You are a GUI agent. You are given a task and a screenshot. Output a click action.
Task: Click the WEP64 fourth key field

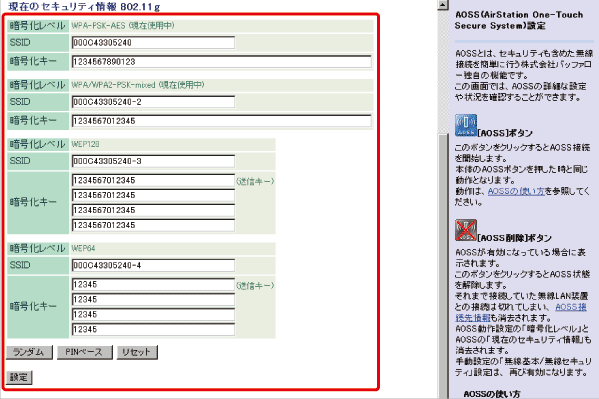pyautogui.click(x=153, y=329)
